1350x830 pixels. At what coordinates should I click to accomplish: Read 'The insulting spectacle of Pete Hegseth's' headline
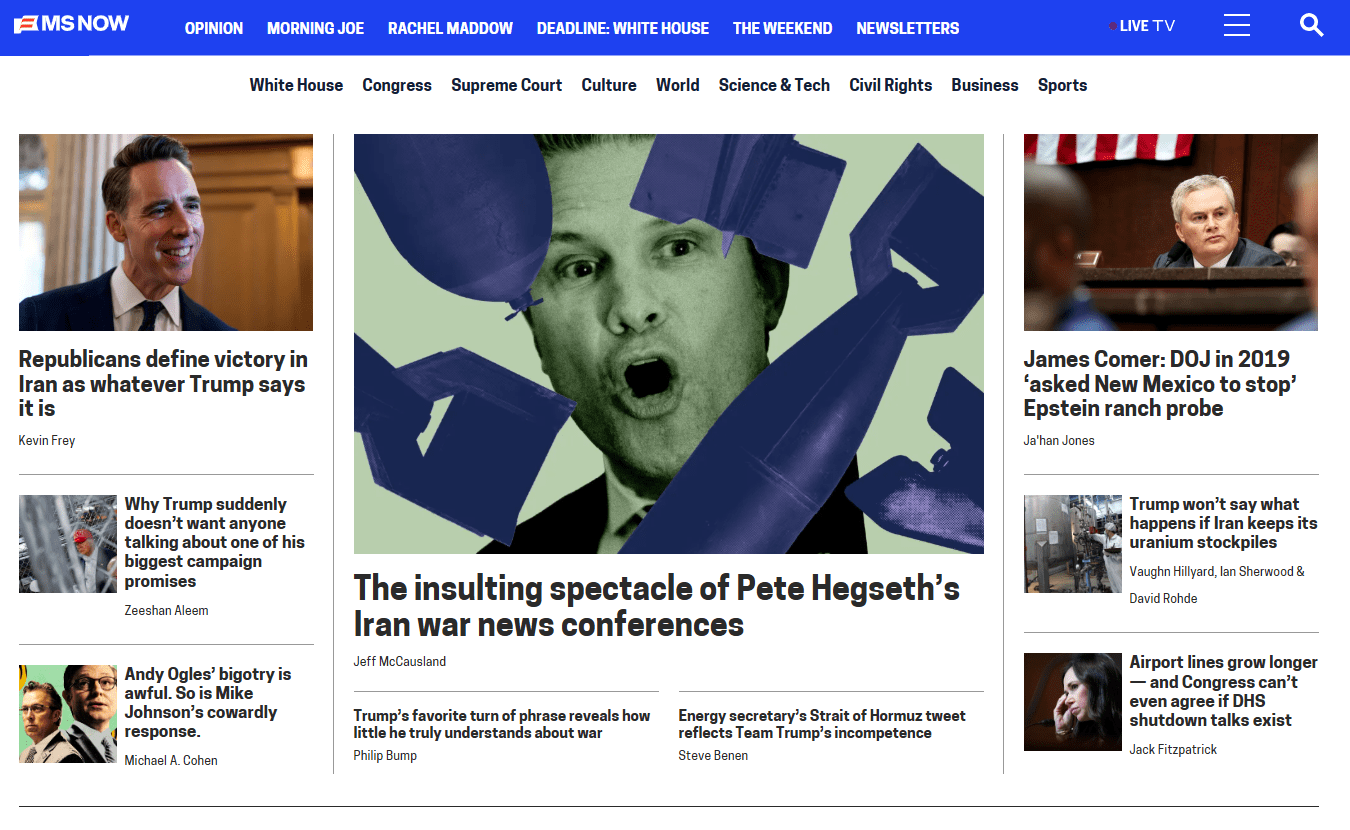click(656, 606)
